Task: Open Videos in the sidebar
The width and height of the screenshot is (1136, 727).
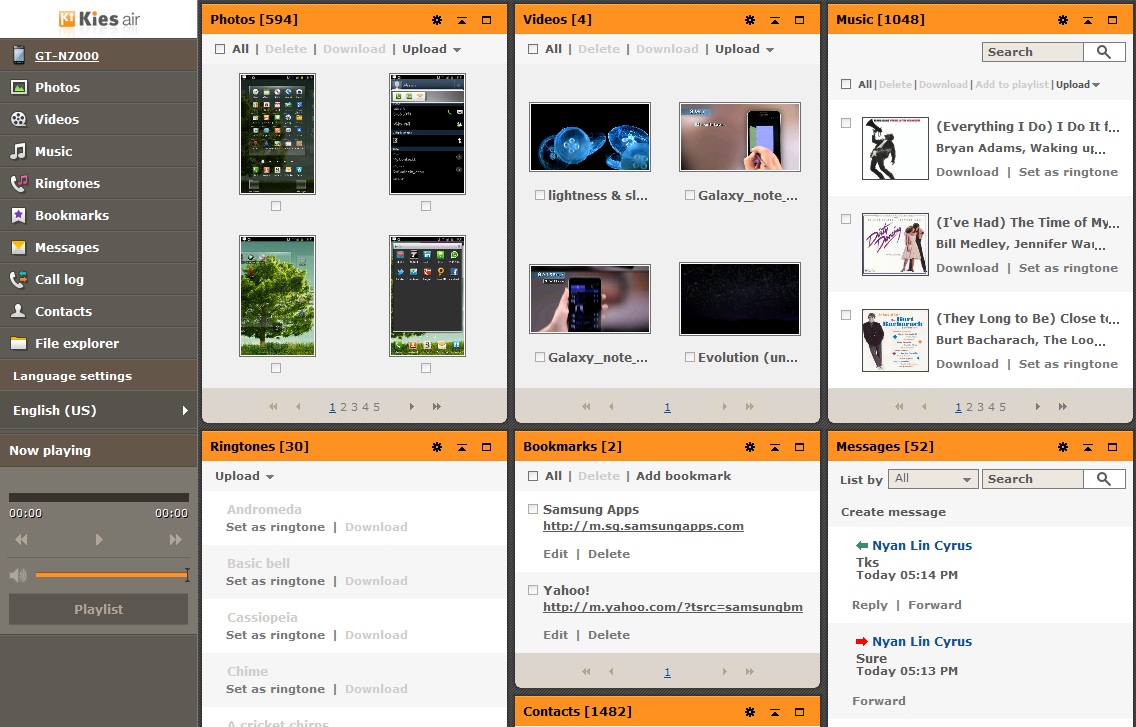Action: click(x=99, y=119)
